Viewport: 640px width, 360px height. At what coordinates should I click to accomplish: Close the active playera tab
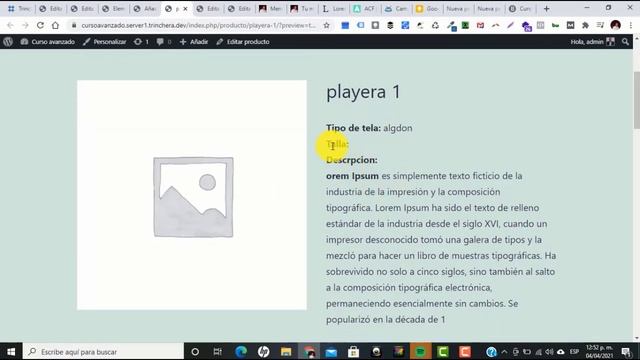tap(185, 9)
